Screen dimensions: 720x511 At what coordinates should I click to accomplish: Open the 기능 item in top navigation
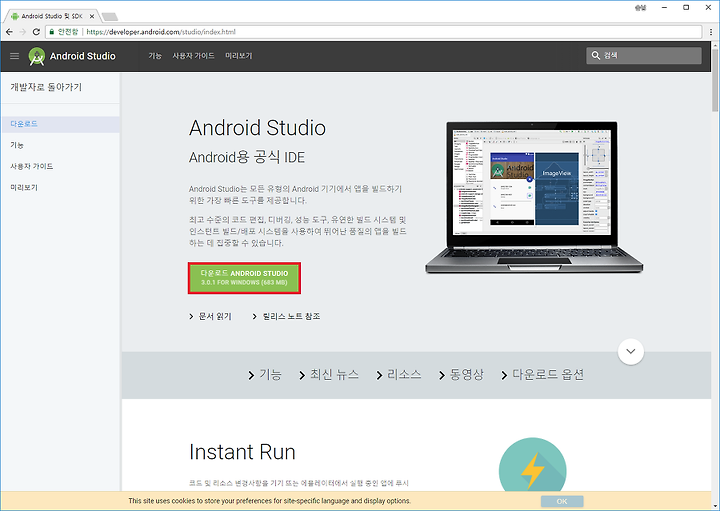(155, 56)
